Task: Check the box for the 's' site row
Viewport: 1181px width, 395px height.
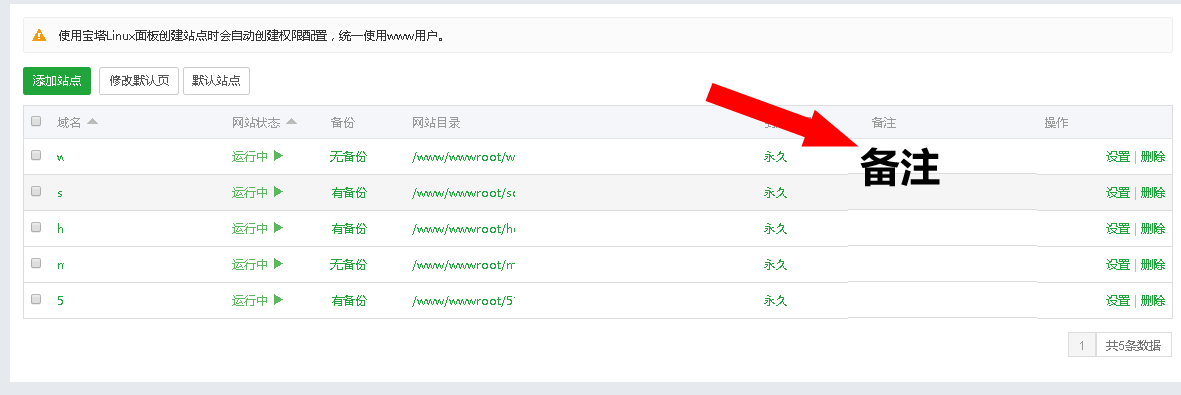Action: (x=36, y=191)
